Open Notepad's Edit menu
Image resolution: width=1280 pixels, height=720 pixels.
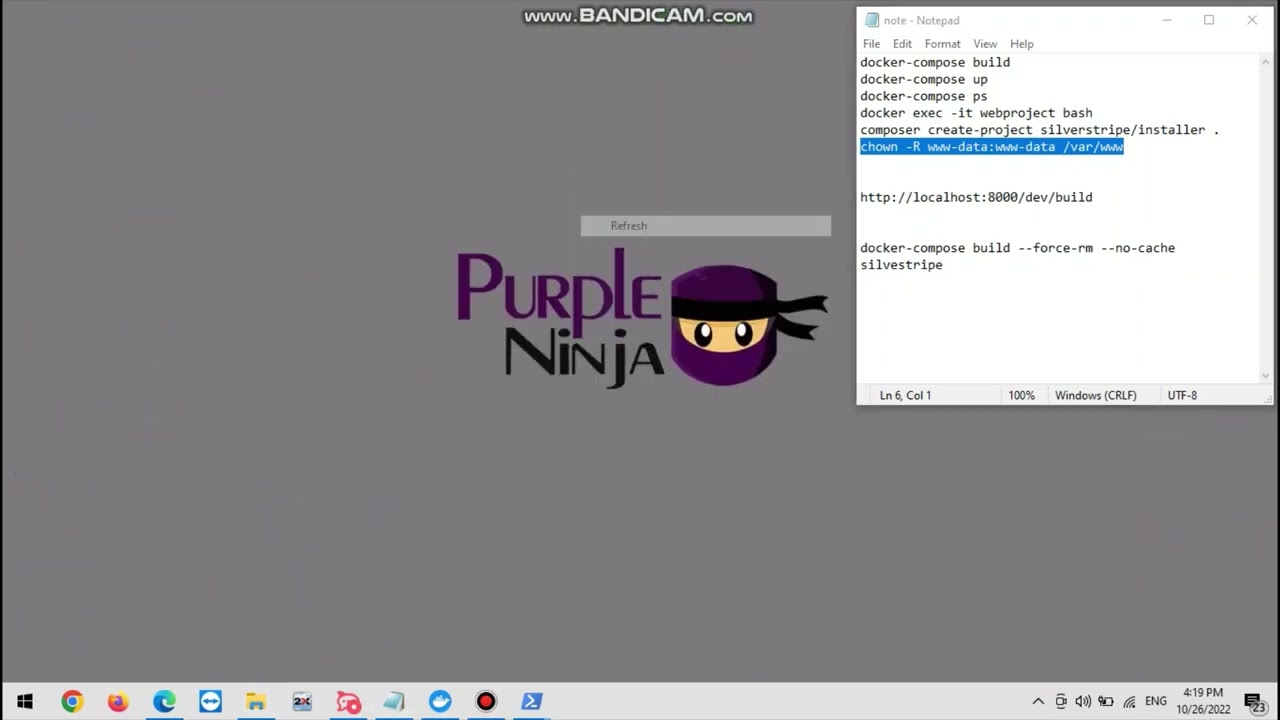click(x=902, y=44)
